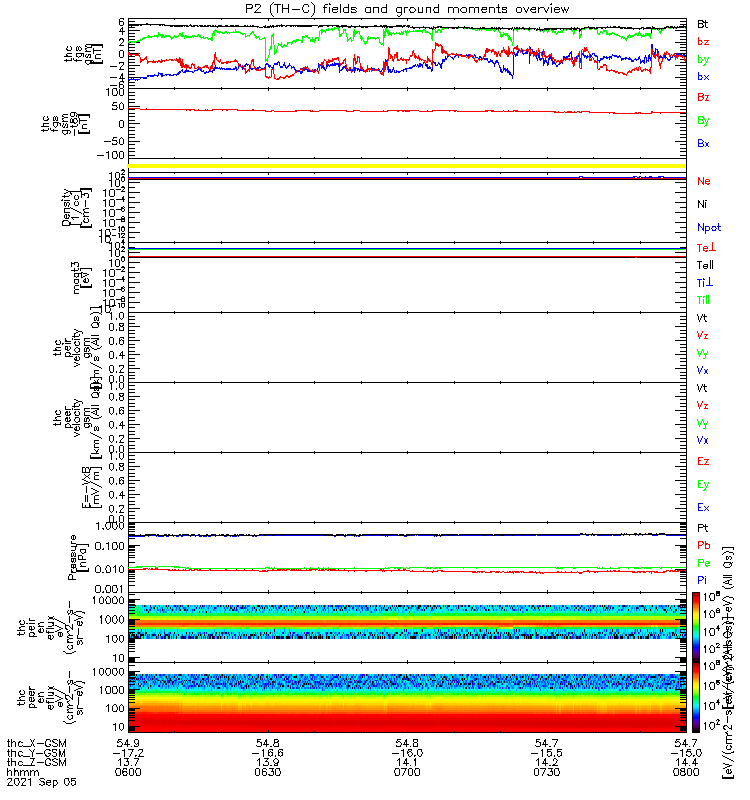
Task: Select the Y-GSM position value '-15.5'
Action: pyautogui.click(x=547, y=753)
